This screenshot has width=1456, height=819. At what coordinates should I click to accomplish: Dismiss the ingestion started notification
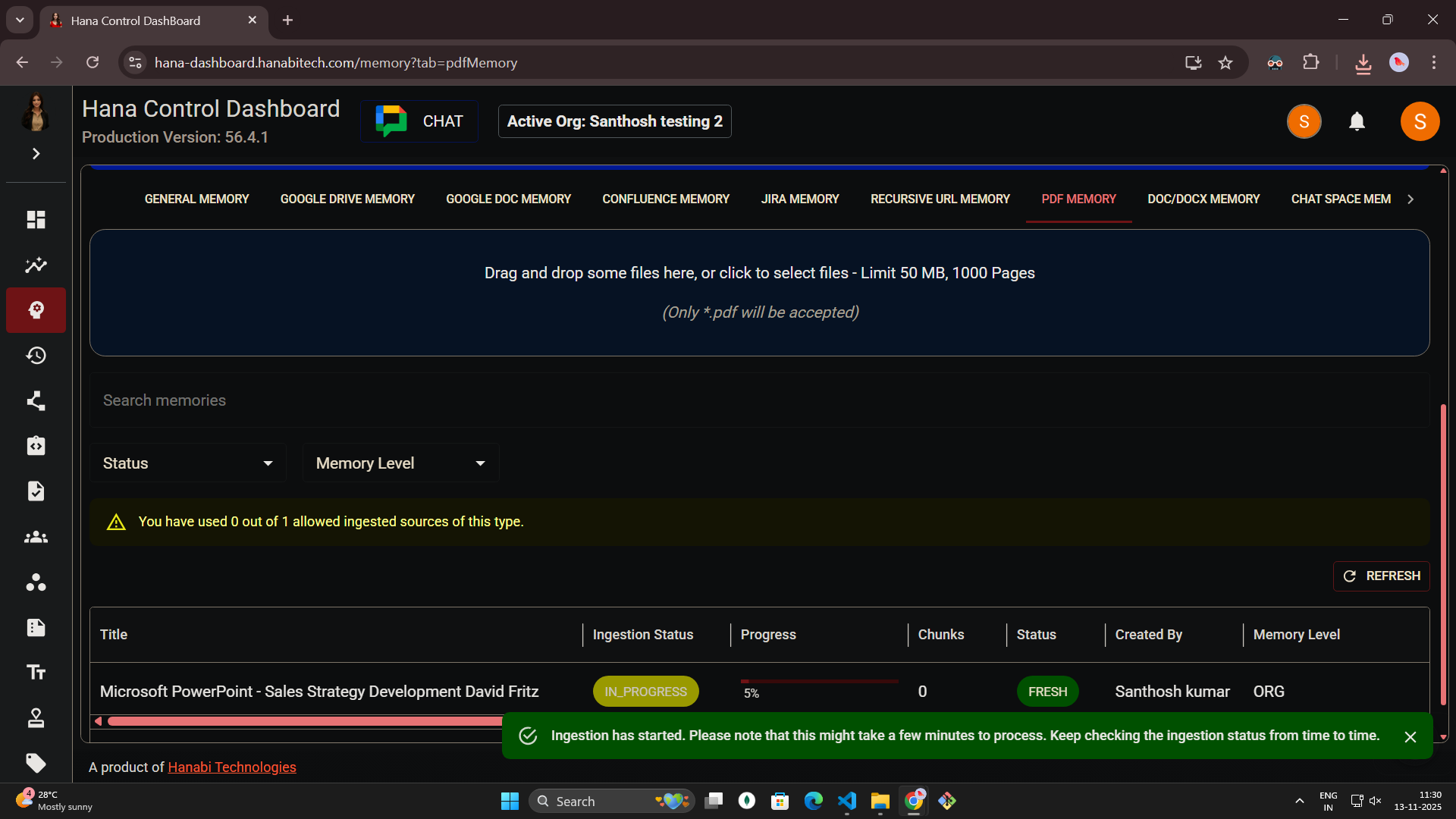1410,737
